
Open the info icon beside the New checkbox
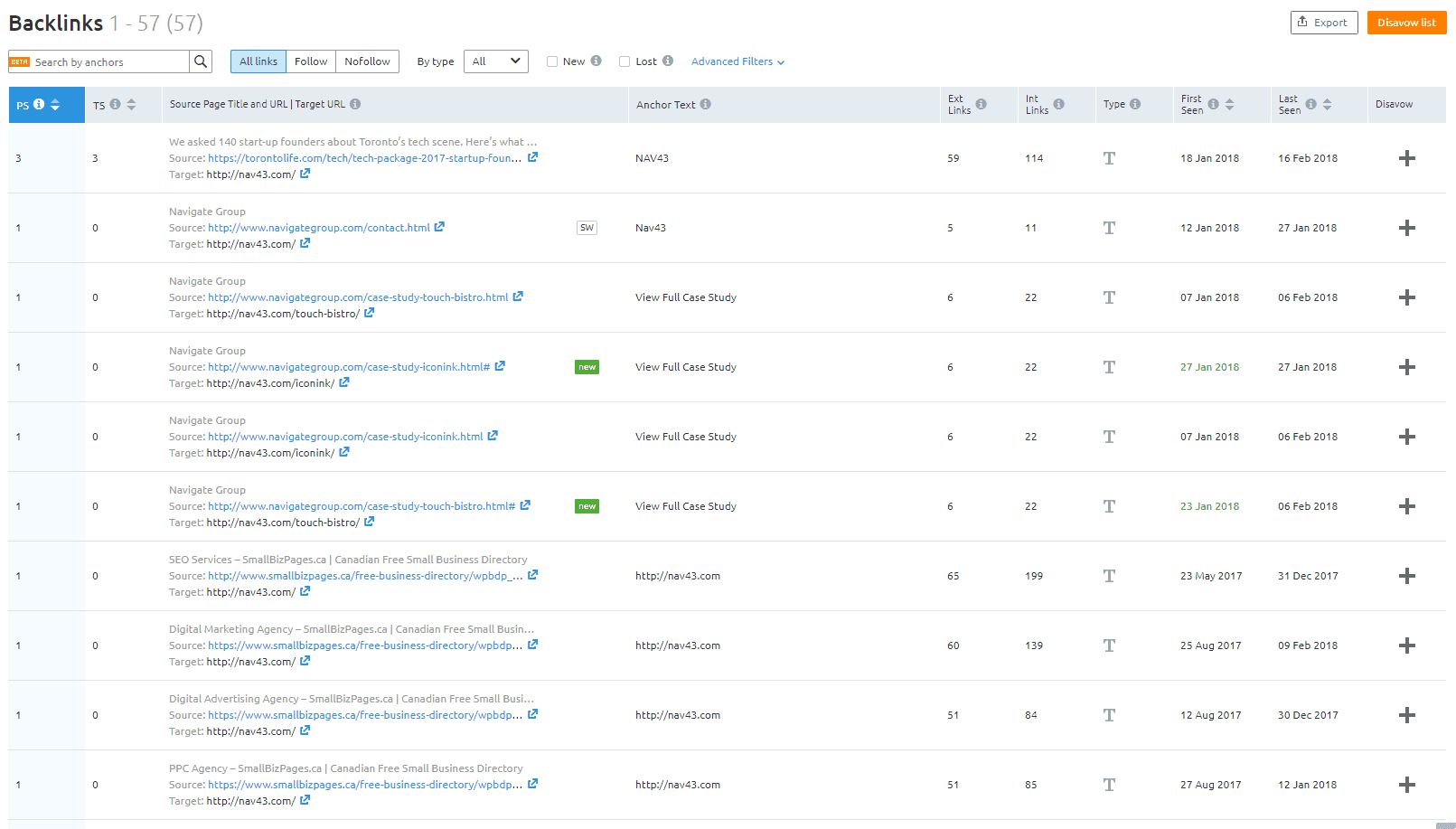tap(596, 61)
